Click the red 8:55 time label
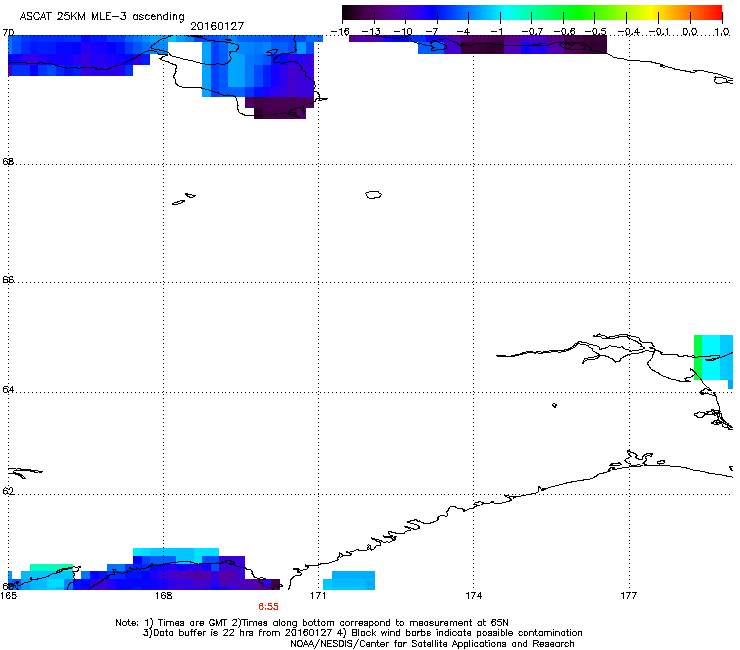 pyautogui.click(x=268, y=607)
